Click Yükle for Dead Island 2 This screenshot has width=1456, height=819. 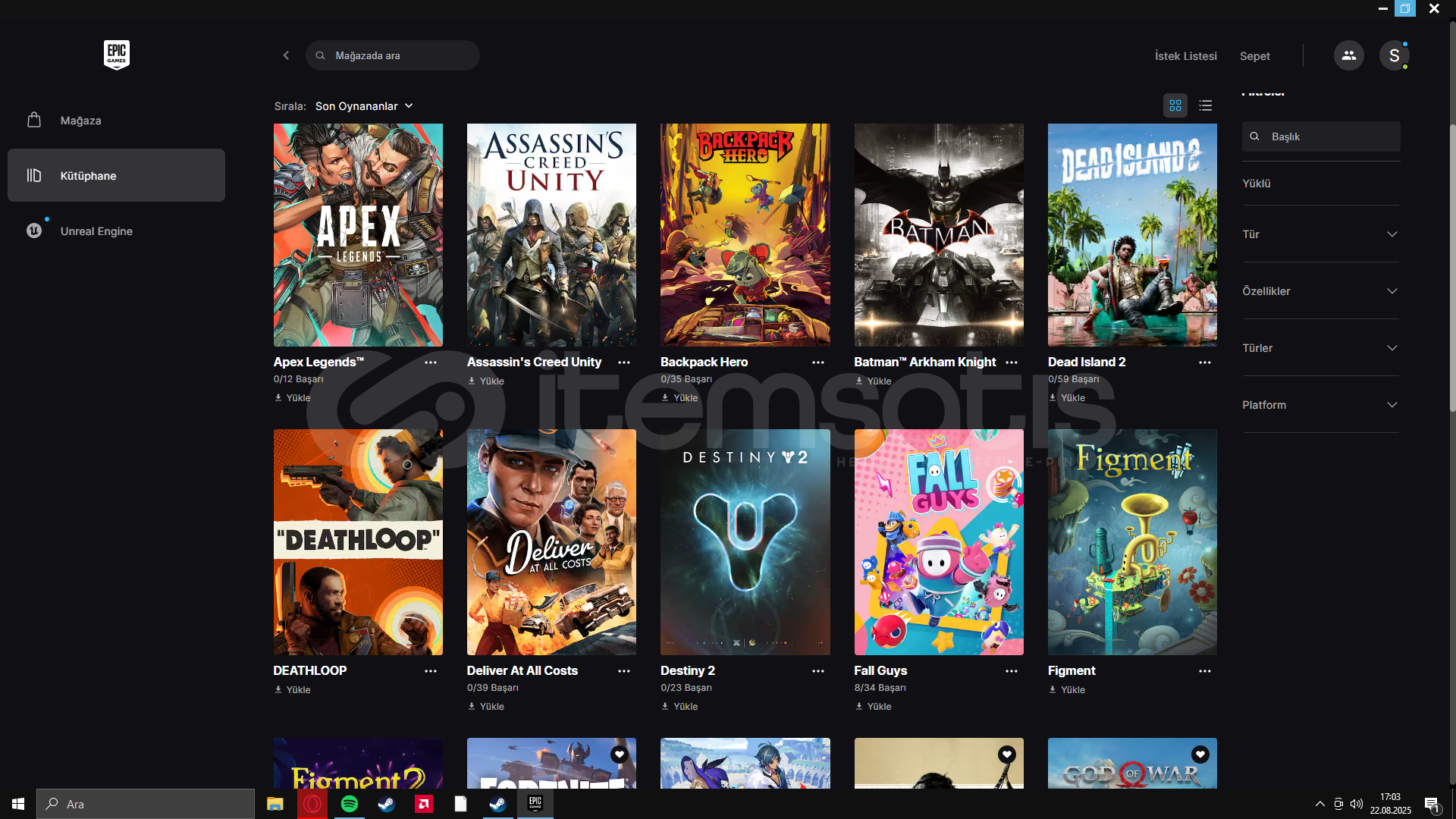[x=1067, y=397]
